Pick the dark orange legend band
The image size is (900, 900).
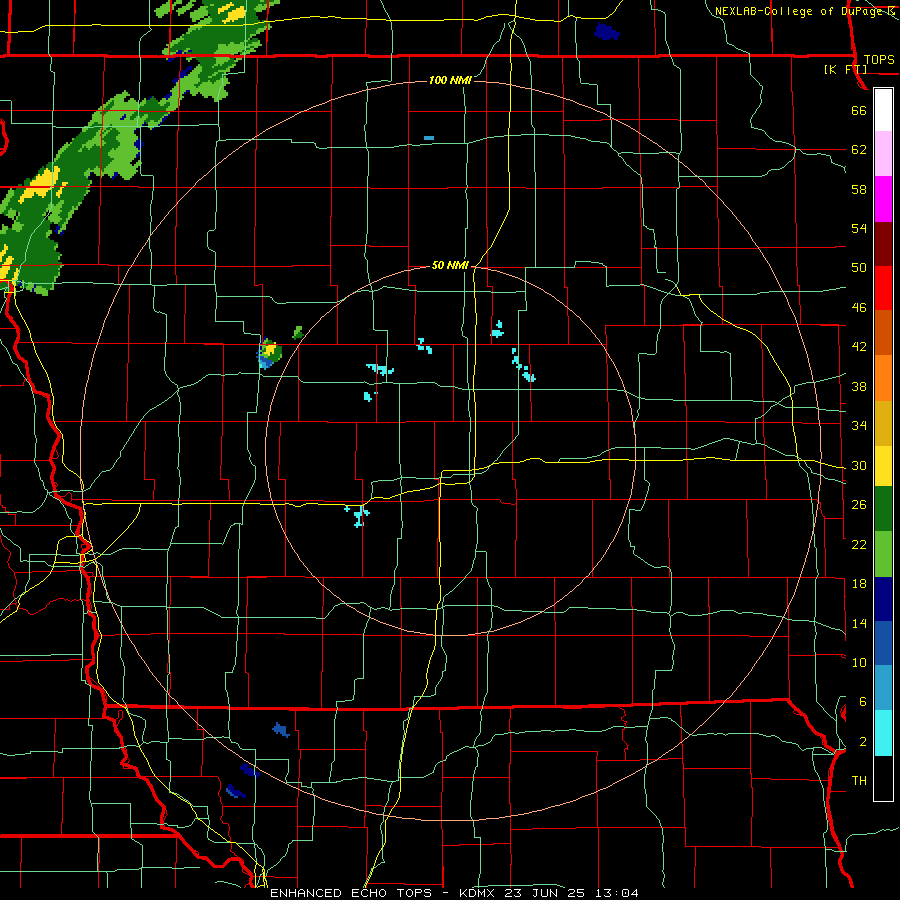[x=883, y=333]
